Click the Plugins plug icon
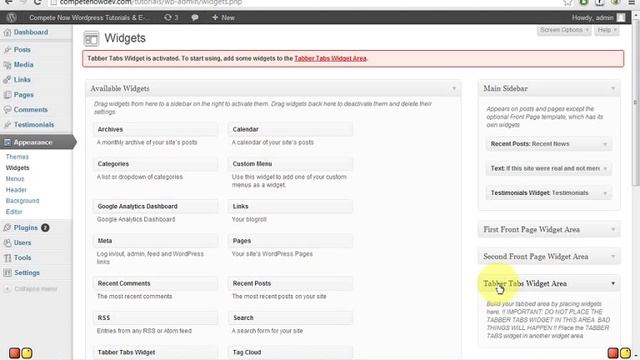Viewport: 640px width, 360px height. point(7,228)
